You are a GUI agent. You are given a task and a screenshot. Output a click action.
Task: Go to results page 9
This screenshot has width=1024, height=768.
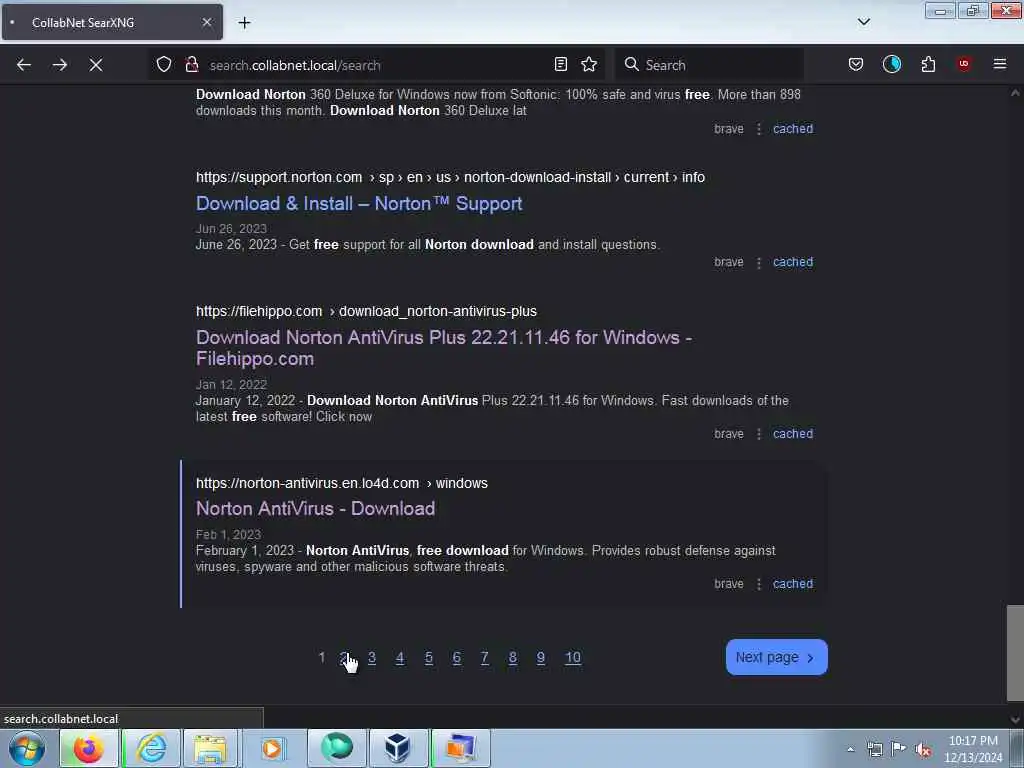(541, 658)
